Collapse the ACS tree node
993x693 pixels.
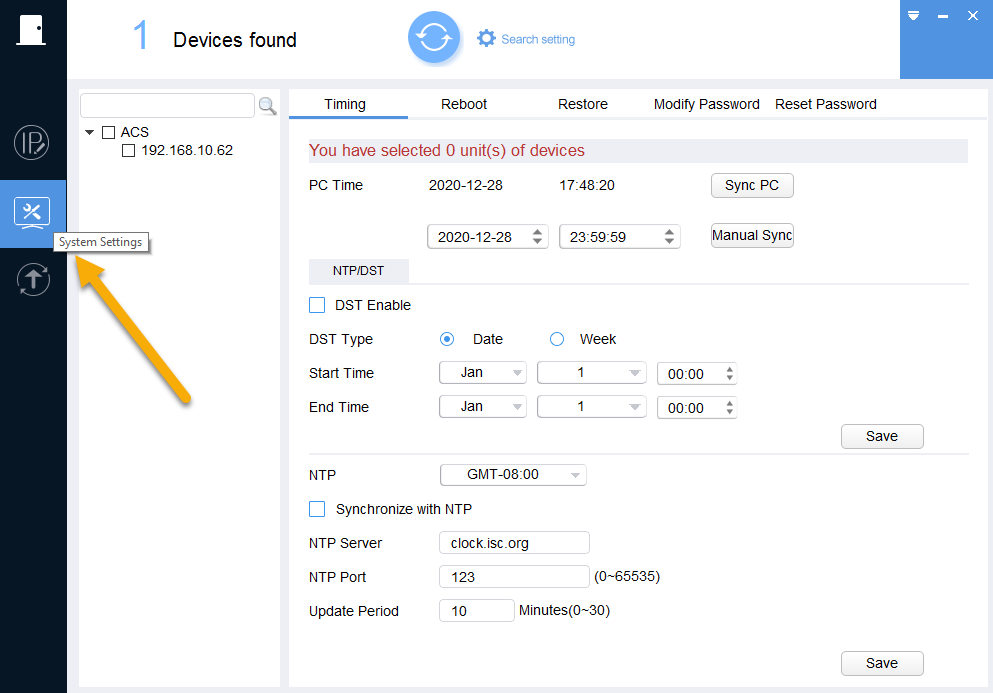point(89,132)
